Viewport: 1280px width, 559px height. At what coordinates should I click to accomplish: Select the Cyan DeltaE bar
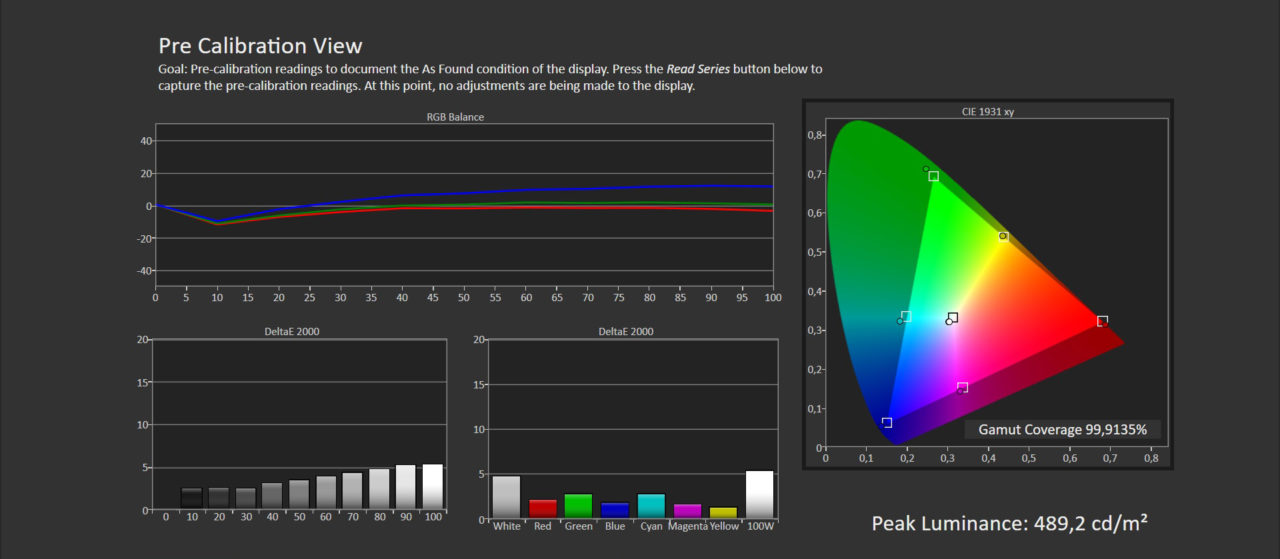coord(651,505)
